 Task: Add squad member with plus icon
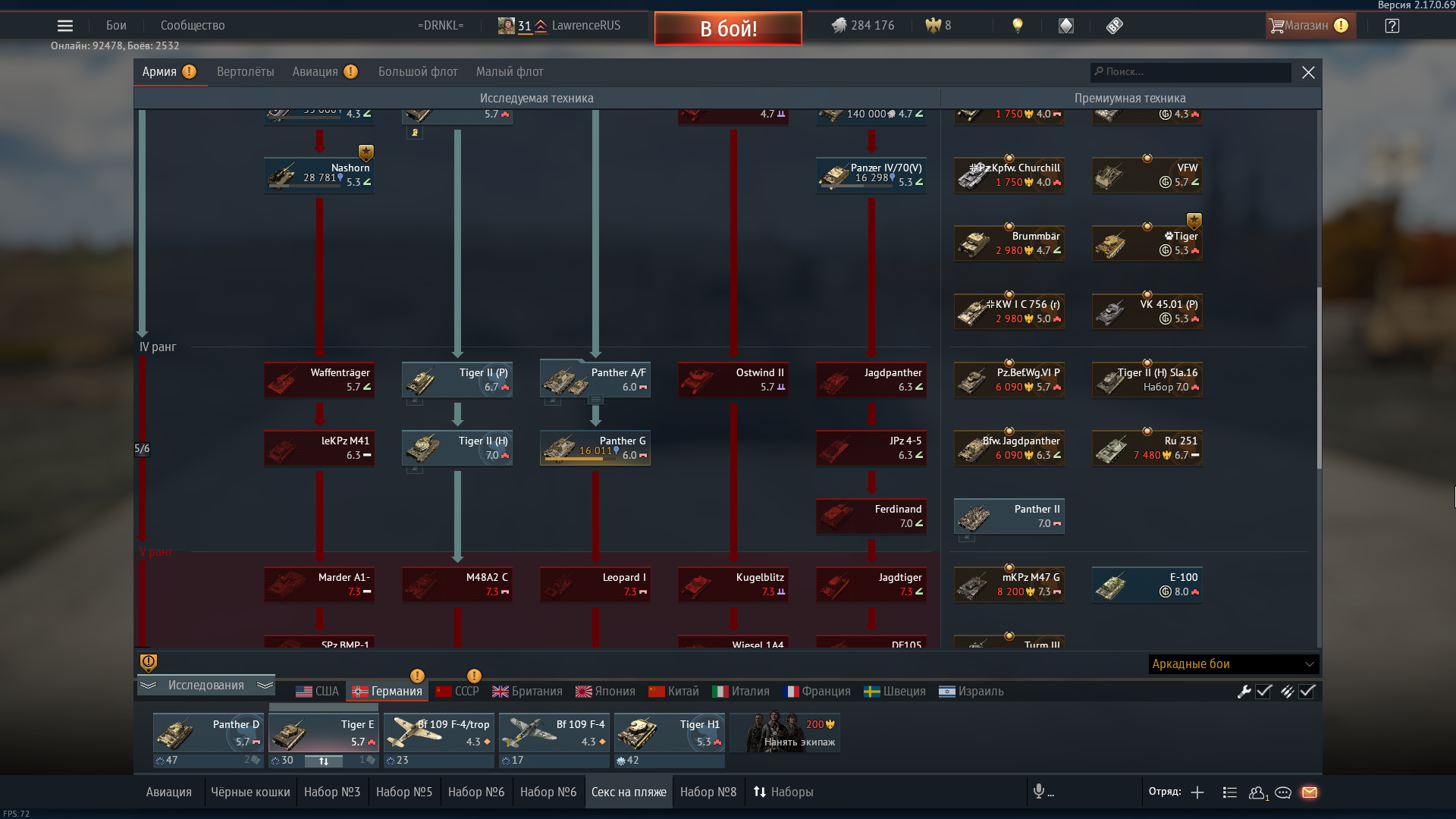click(1197, 792)
